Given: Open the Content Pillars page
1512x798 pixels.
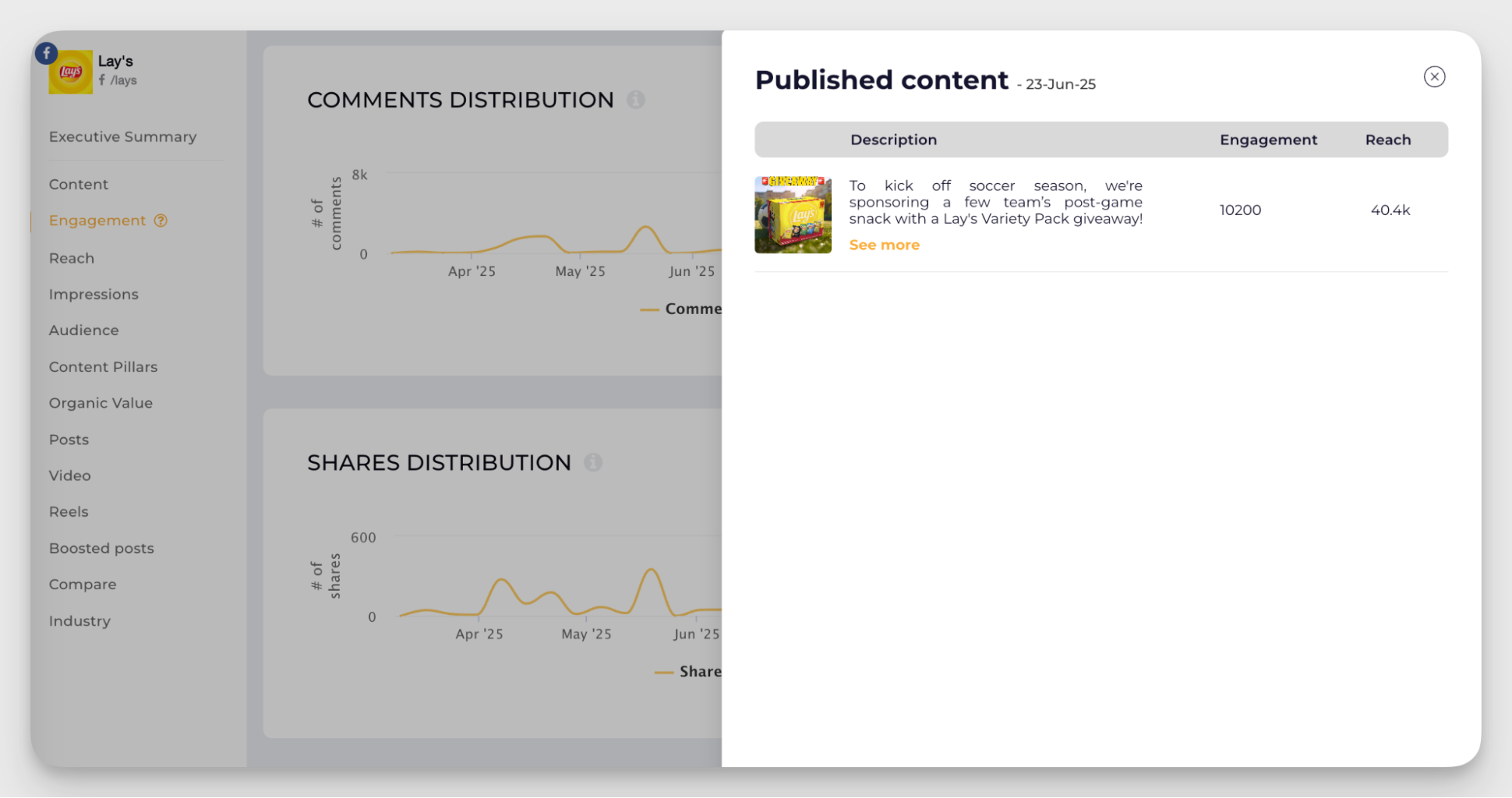Looking at the screenshot, I should tap(104, 367).
